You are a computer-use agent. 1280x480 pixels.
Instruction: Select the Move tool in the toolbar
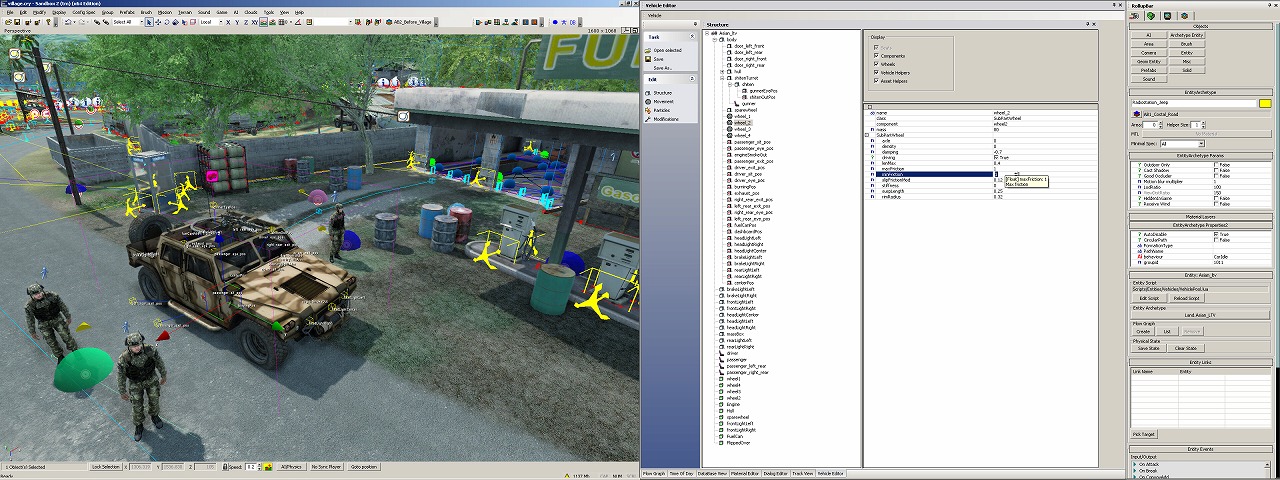point(157,21)
